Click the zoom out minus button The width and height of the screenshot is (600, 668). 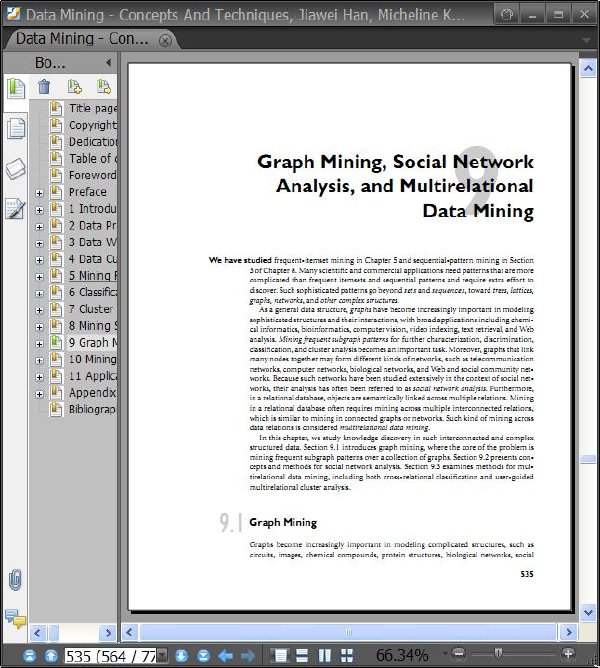(x=459, y=653)
